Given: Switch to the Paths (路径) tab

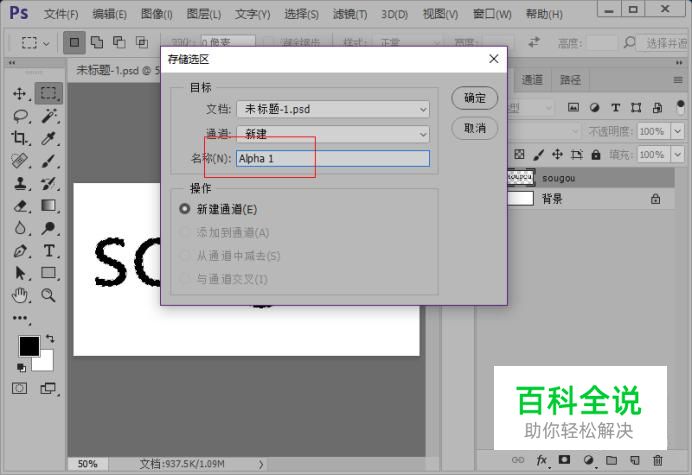Looking at the screenshot, I should coord(570,80).
